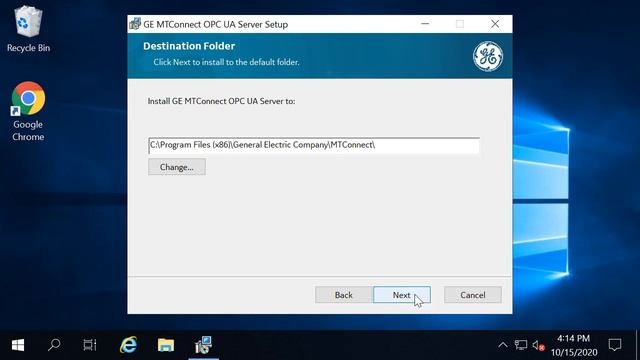640x360 pixels.
Task: Cancel the GE MTConnect installation
Action: [473, 295]
